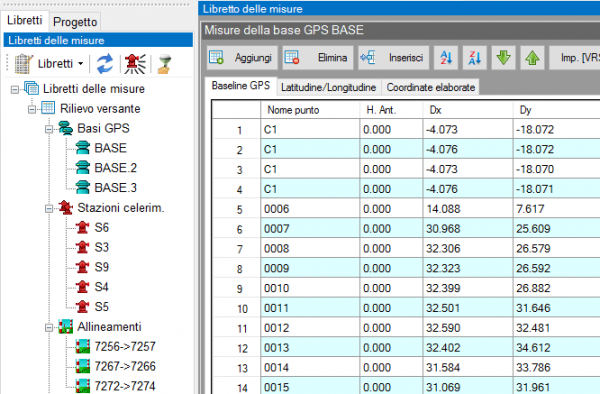Click the H. Ant. column header
The height and width of the screenshot is (394, 600).
pyautogui.click(x=391, y=110)
